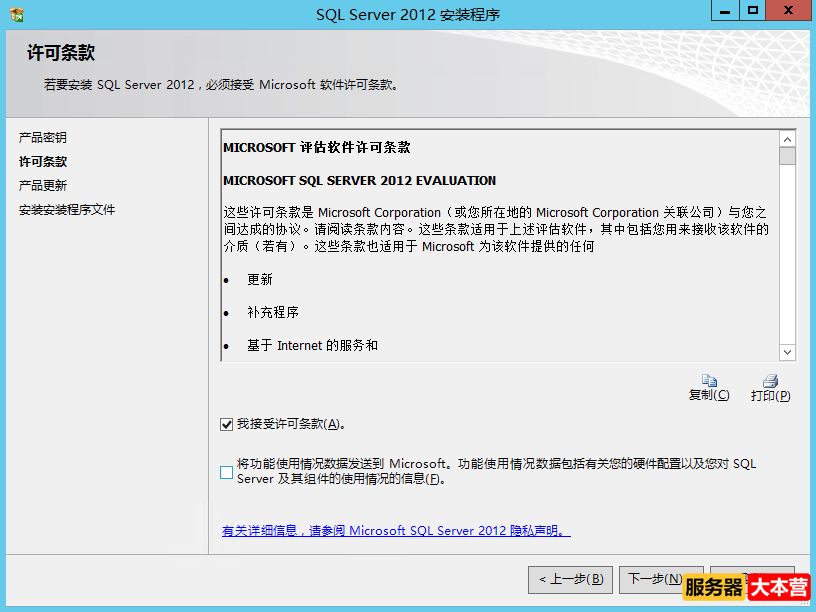This screenshot has height=612, width=816.
Task: Click the 更新 bullet in the license text
Action: 260,279
